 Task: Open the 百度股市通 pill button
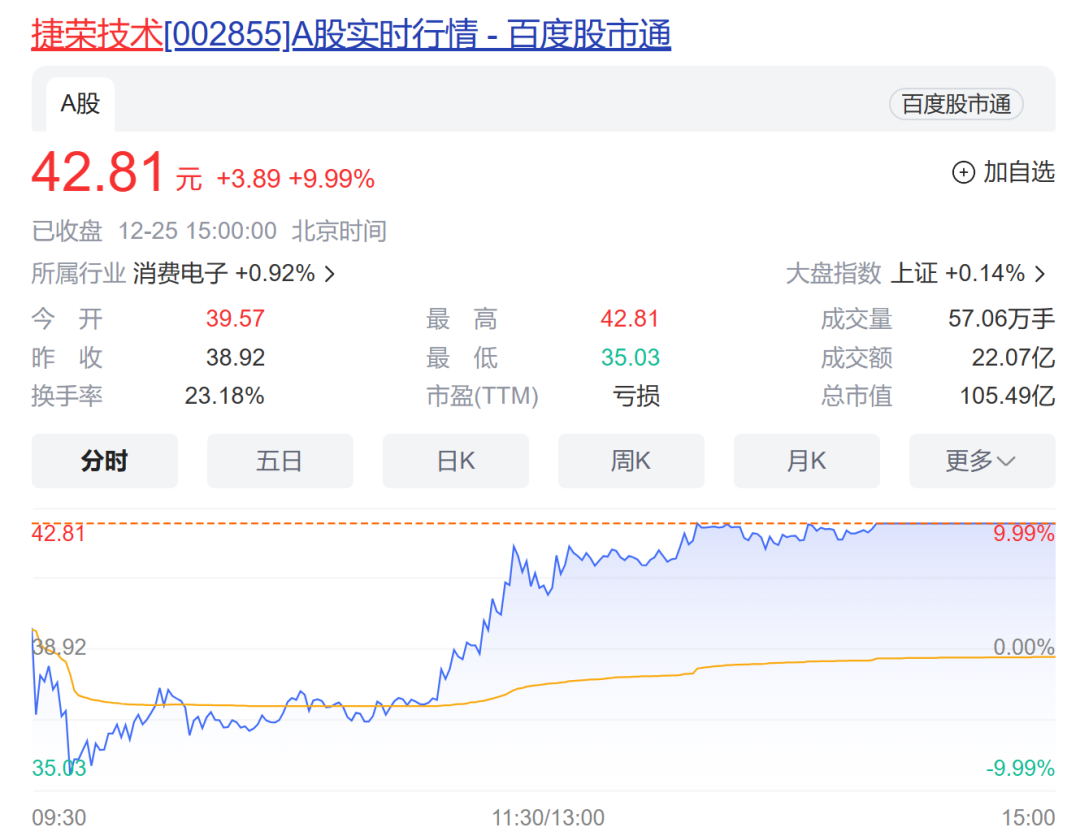[x=956, y=104]
